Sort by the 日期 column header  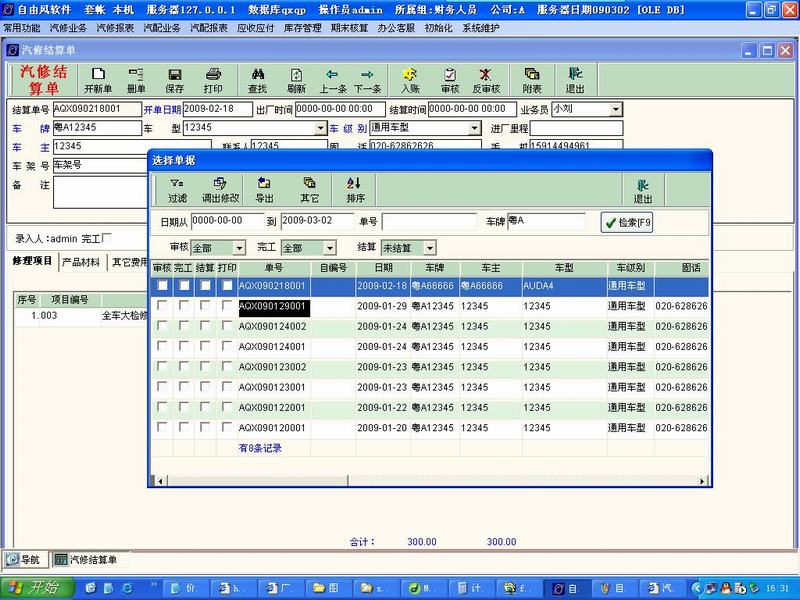[383, 268]
